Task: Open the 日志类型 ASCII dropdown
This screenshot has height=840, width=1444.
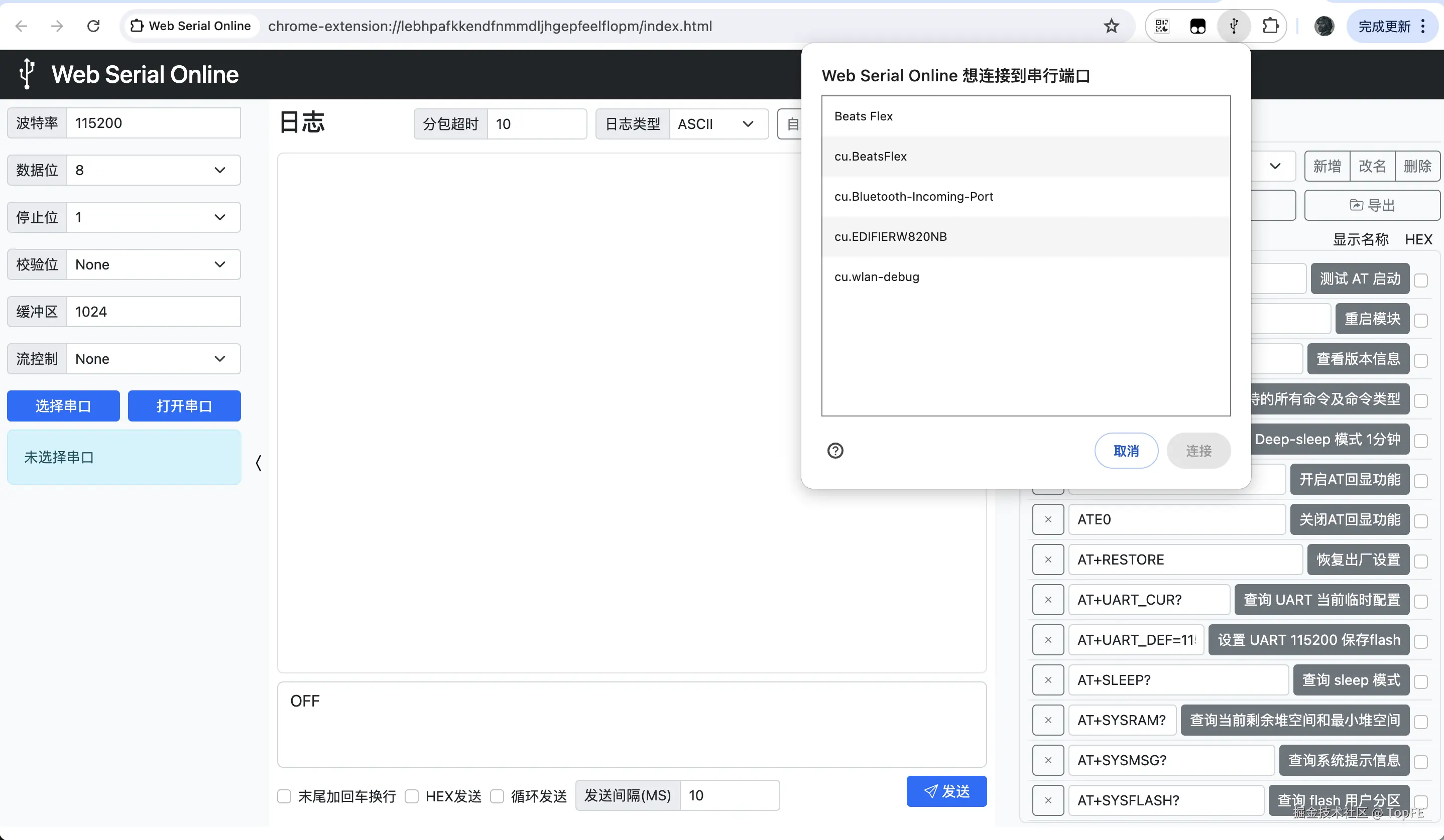Action: click(x=718, y=123)
